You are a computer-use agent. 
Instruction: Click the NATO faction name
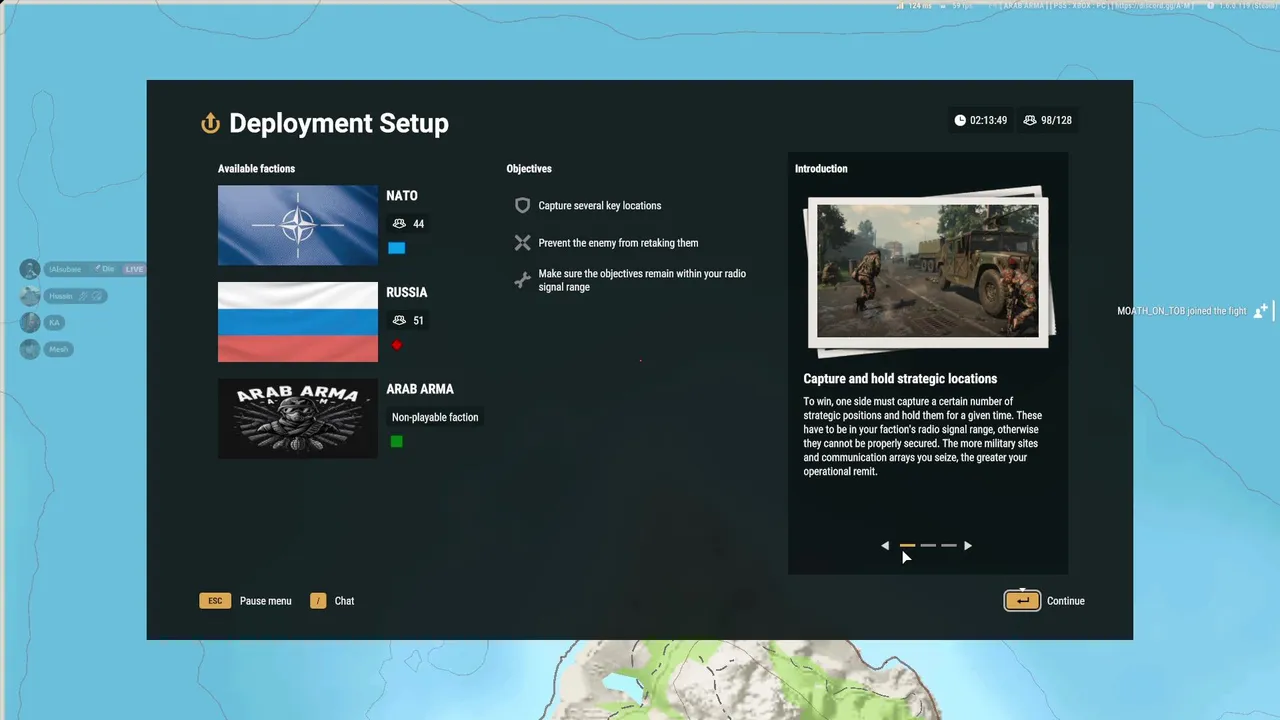[402, 196]
